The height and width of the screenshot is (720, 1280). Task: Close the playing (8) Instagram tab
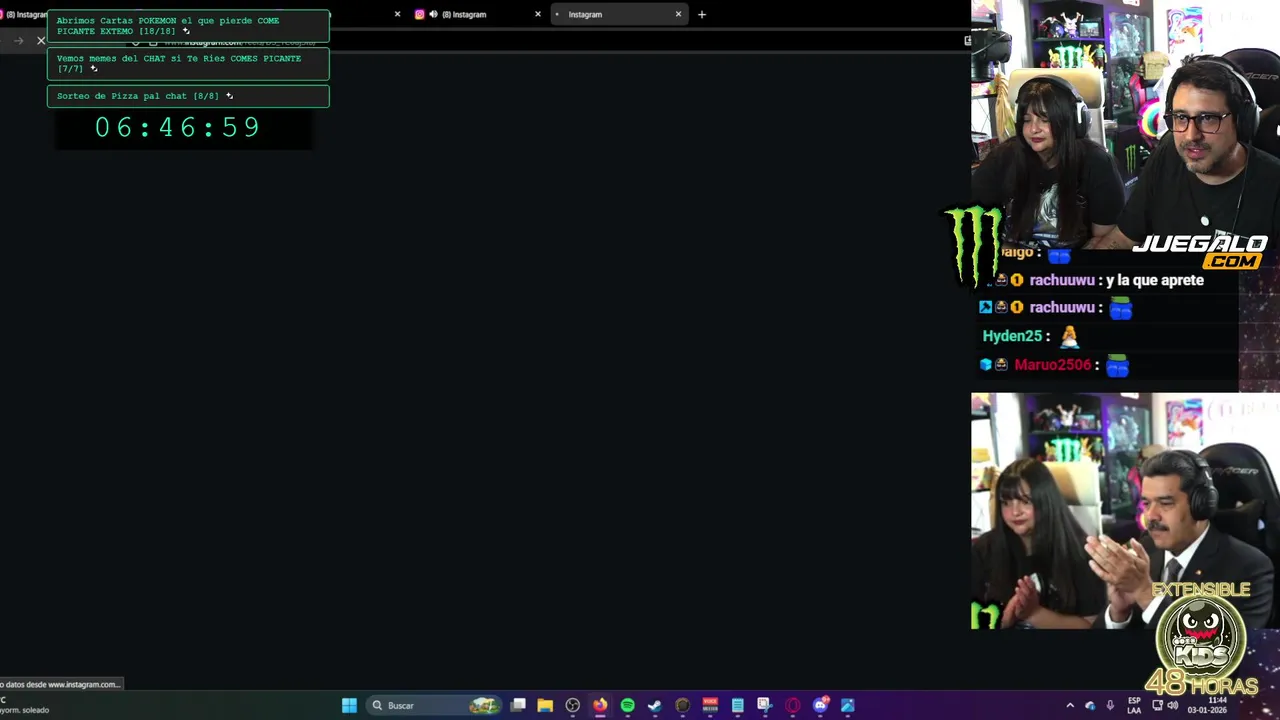[538, 14]
